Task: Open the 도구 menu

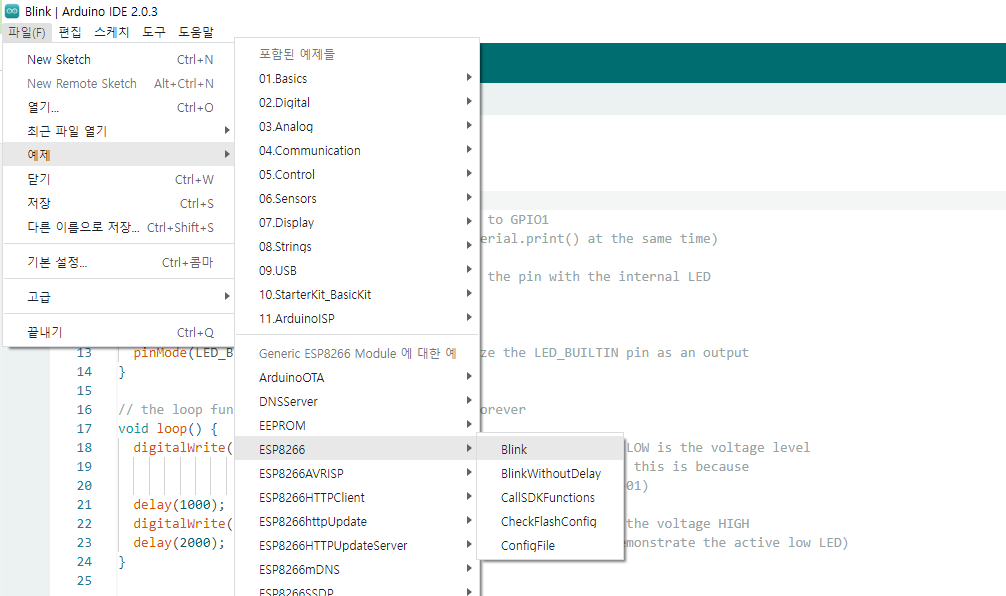Action: [154, 32]
